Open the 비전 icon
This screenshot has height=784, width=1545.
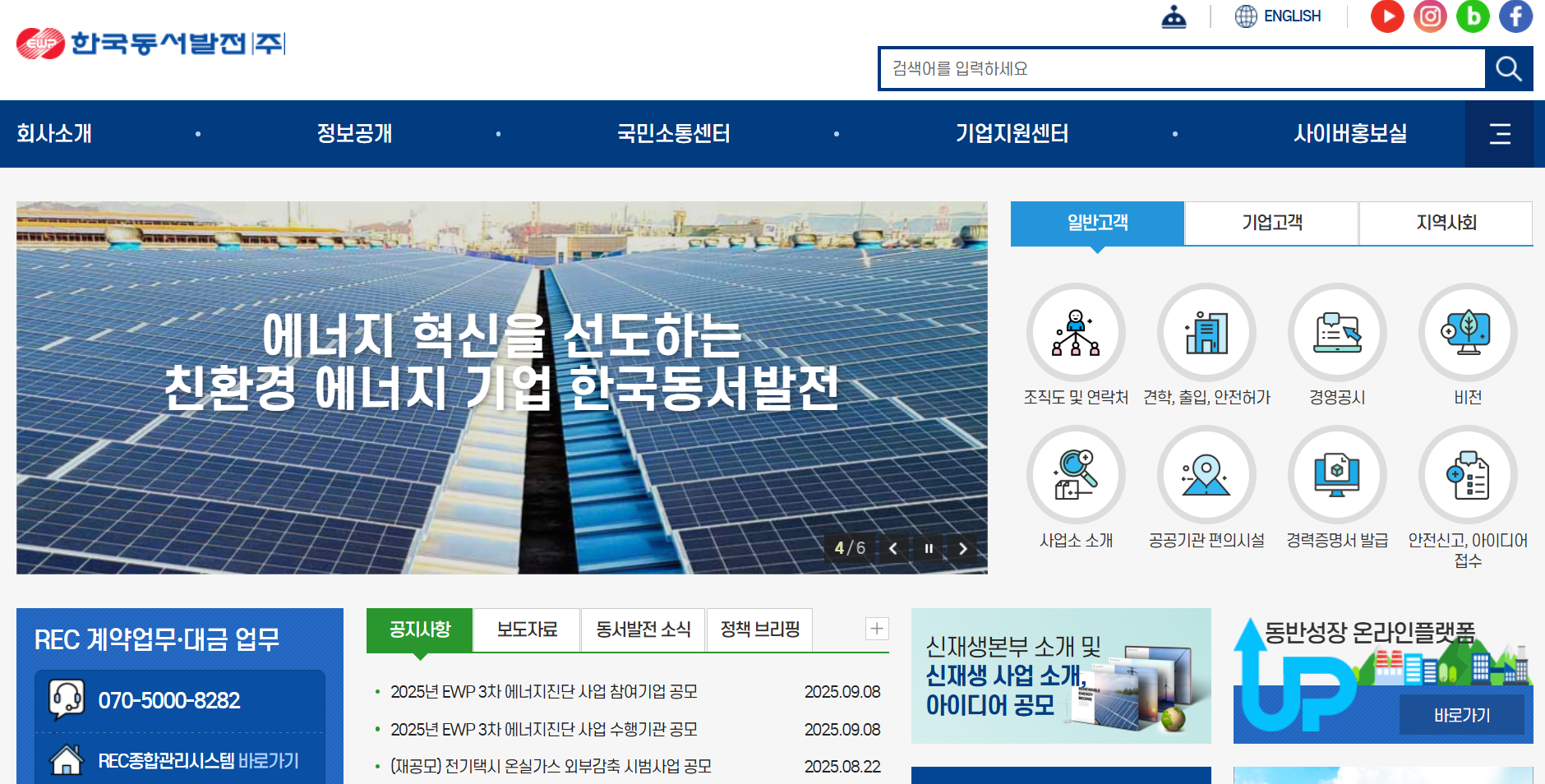pos(1468,333)
